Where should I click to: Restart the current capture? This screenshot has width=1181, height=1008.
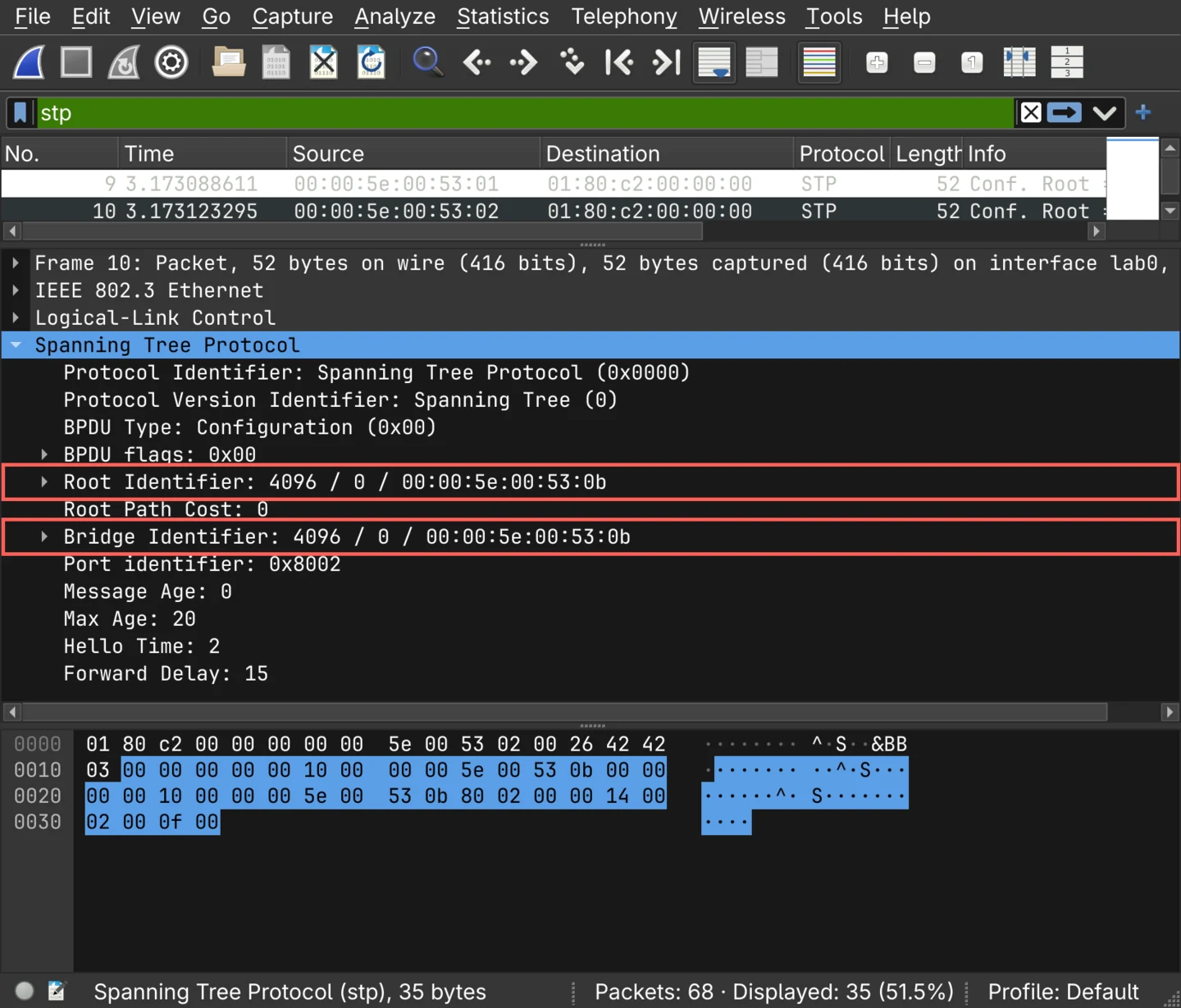point(124,62)
